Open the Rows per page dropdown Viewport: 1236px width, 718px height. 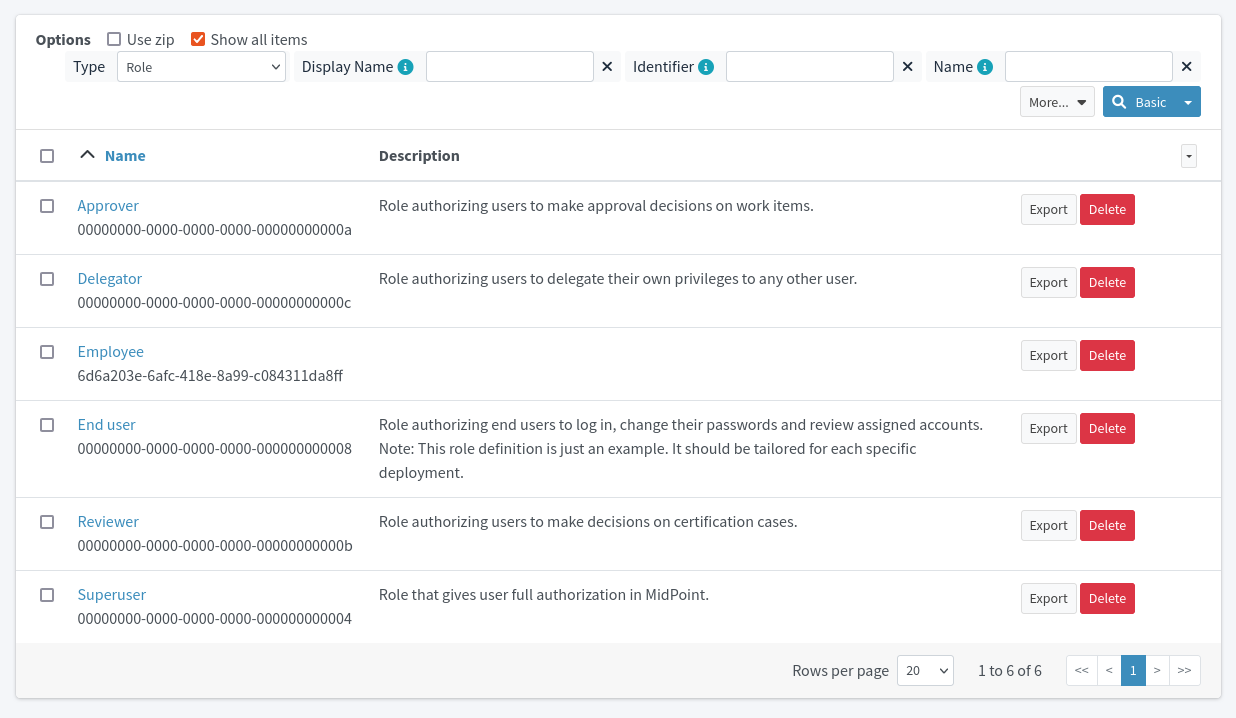click(x=925, y=670)
